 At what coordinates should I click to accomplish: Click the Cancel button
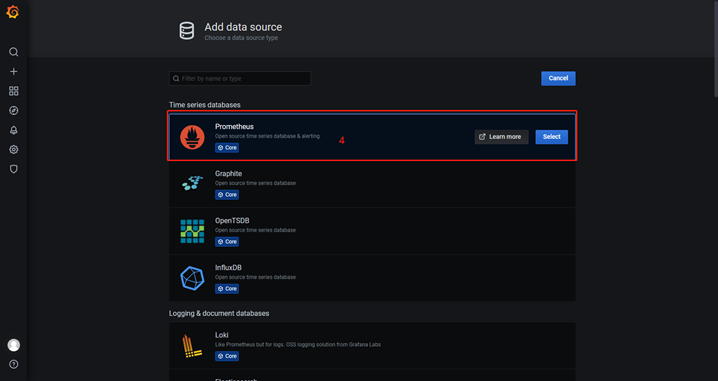point(558,78)
